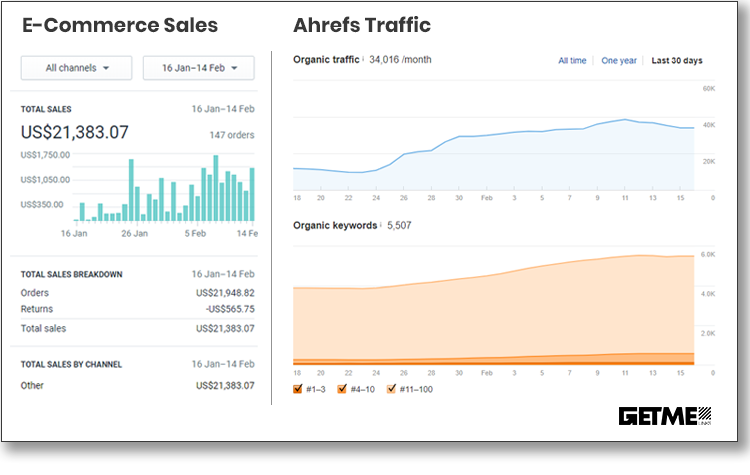The height and width of the screenshot is (475, 750).
Task: Click the TOTAL SALES BY CHANNEL heading
Action: (71, 365)
